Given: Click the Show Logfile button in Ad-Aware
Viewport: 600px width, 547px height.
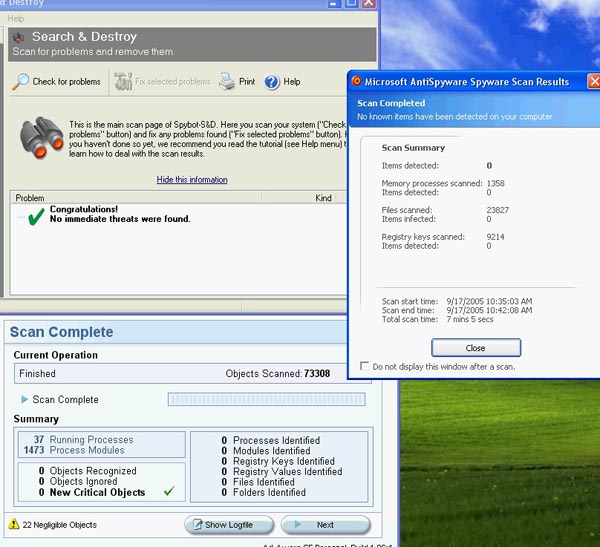Looking at the screenshot, I should (229, 525).
